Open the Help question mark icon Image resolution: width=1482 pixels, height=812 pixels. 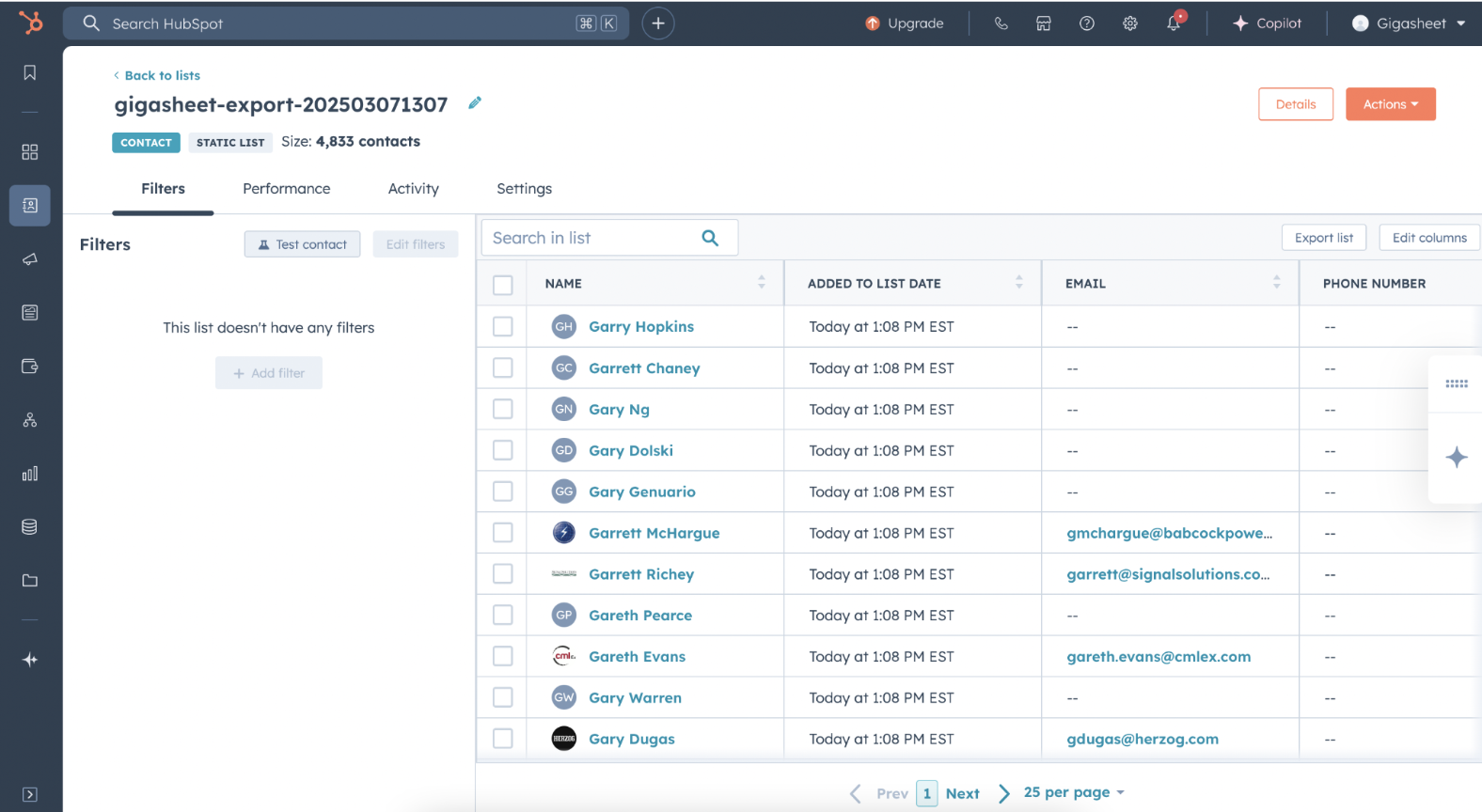[x=1087, y=23]
